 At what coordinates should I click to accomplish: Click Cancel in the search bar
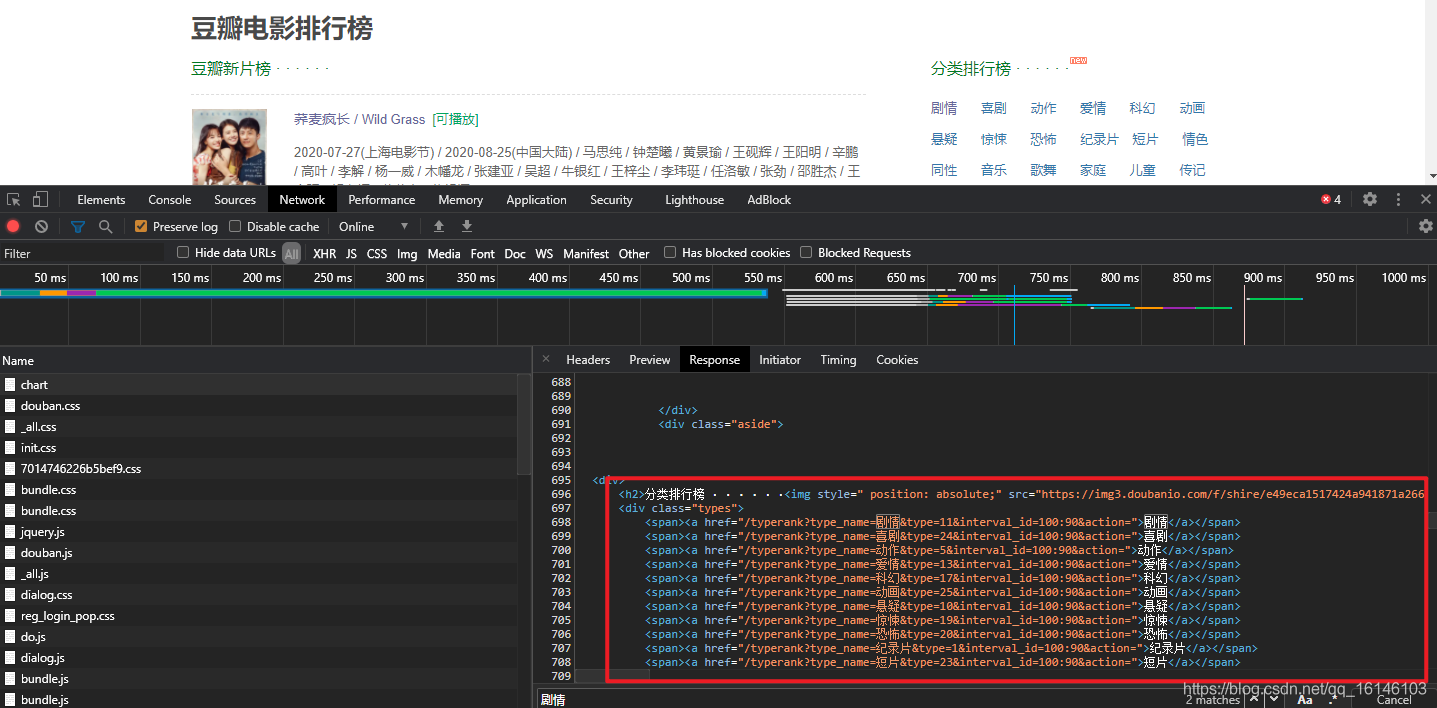click(x=1394, y=700)
